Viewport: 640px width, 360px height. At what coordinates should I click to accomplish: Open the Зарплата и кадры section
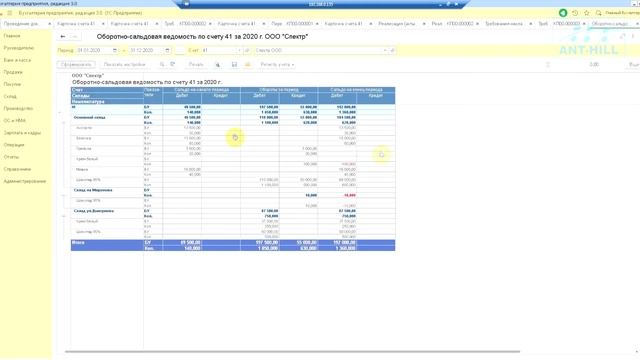click(22, 133)
